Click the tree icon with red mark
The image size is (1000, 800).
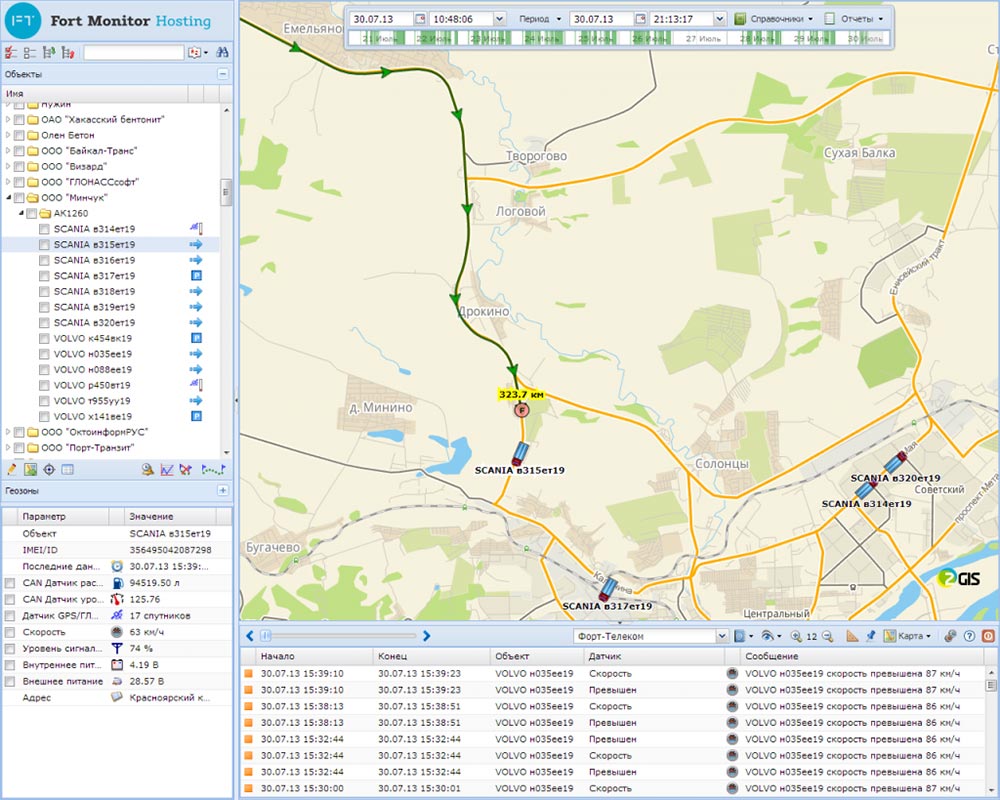click(x=68, y=53)
